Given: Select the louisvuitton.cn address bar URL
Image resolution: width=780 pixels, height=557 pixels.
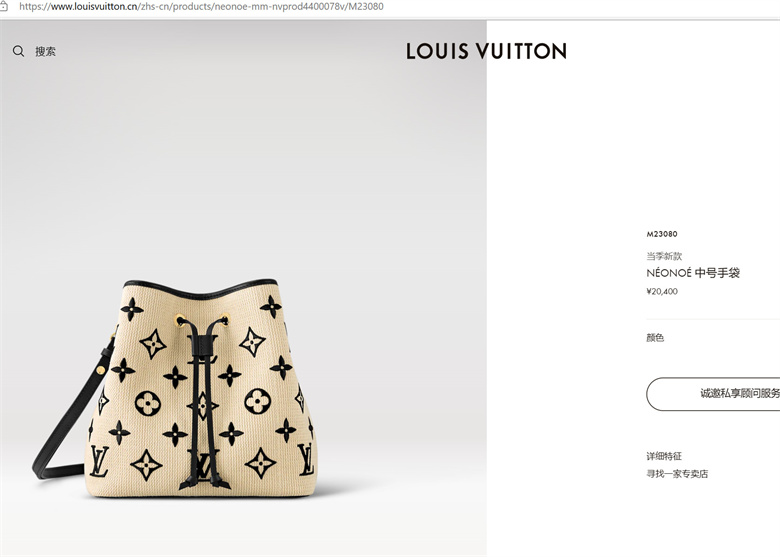Looking at the screenshot, I should pyautogui.click(x=201, y=6).
